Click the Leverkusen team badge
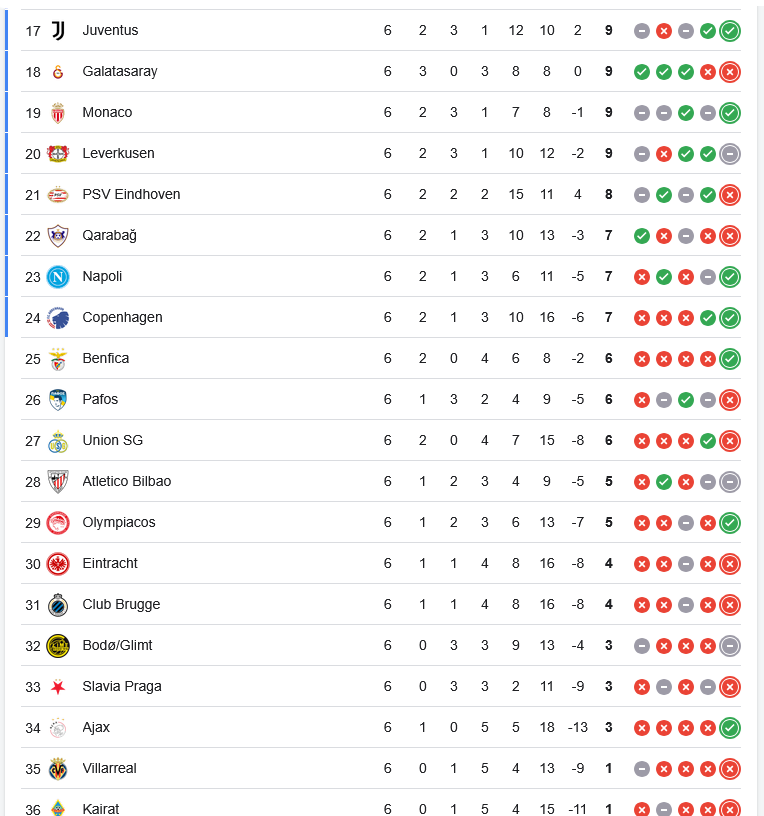This screenshot has height=816, width=764. coord(58,154)
